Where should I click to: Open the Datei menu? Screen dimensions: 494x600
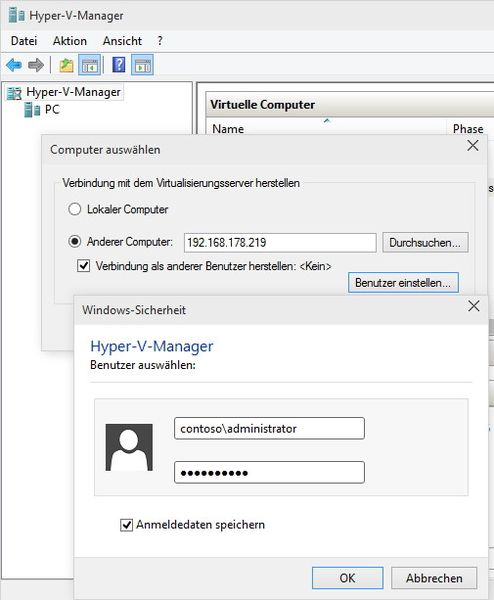(x=24, y=41)
